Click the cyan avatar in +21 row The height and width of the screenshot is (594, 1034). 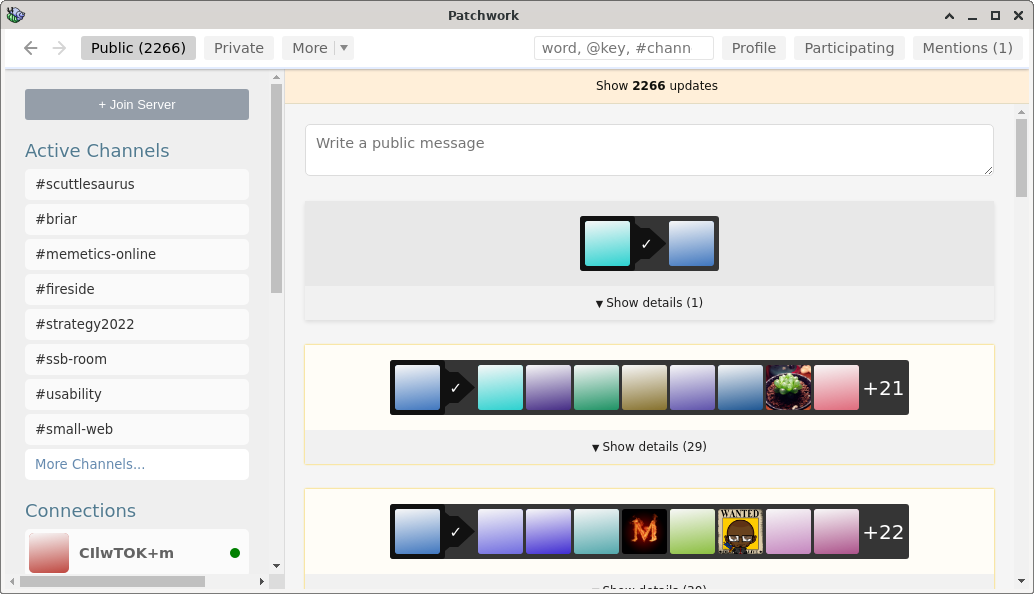[500, 388]
